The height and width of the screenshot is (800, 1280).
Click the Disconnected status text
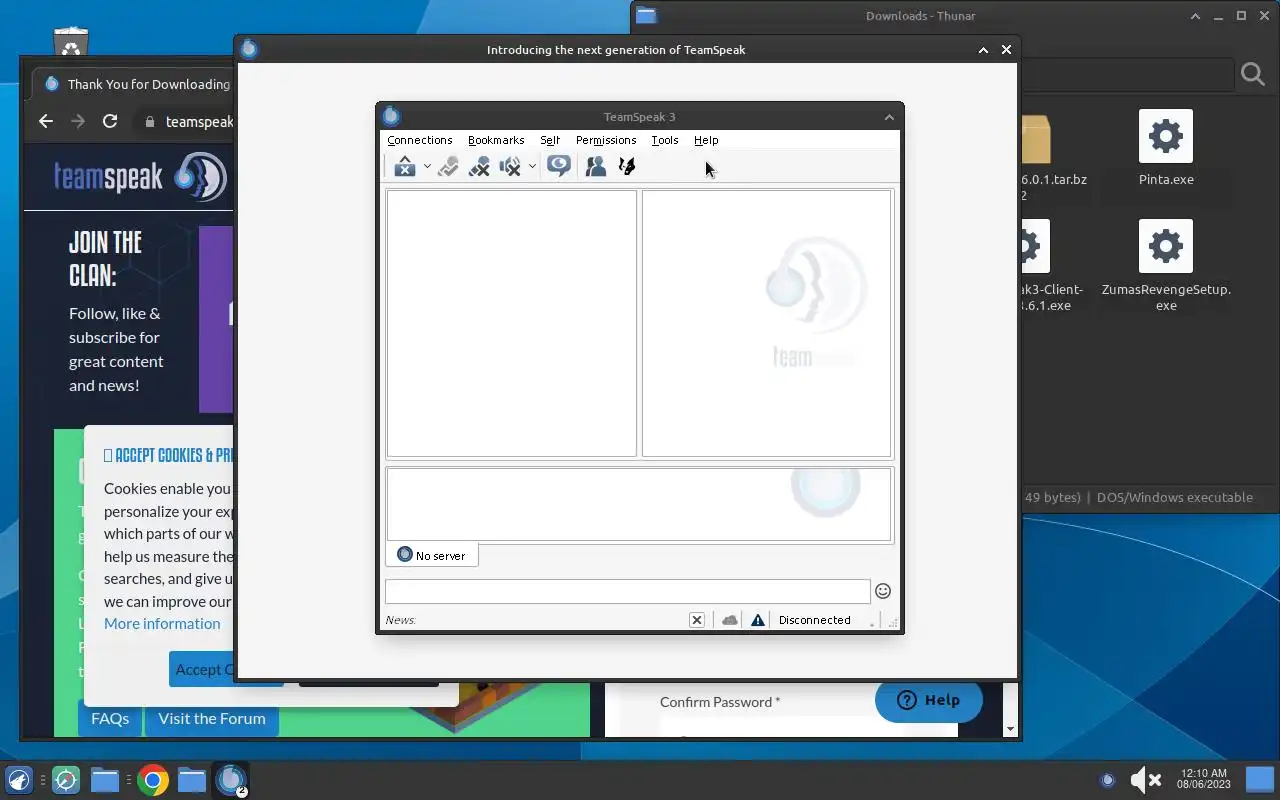point(815,620)
